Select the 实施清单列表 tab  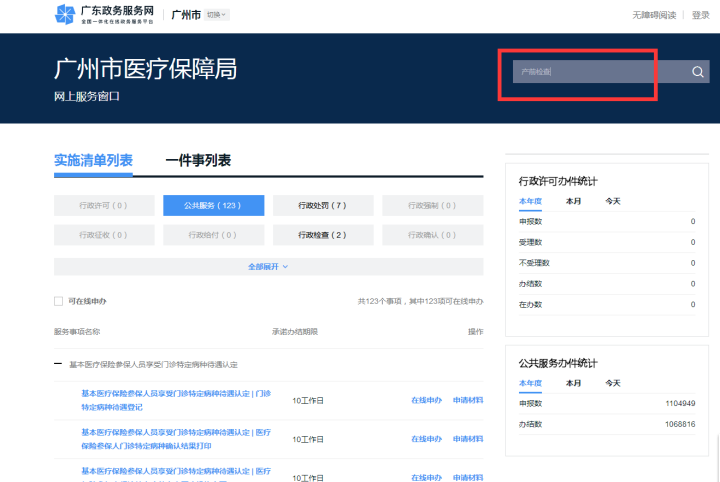pos(93,161)
